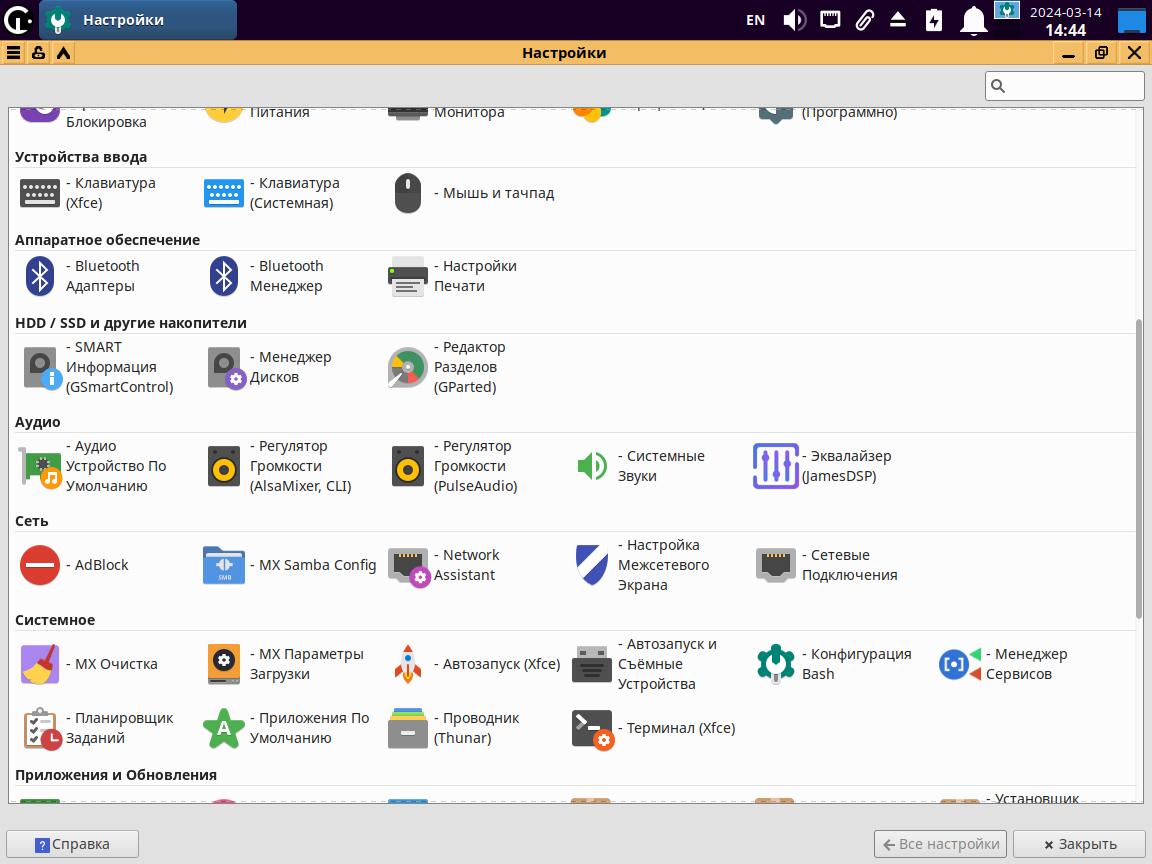
Task: Click the clipboard paperclip tray icon
Action: pyautogui.click(x=865, y=20)
